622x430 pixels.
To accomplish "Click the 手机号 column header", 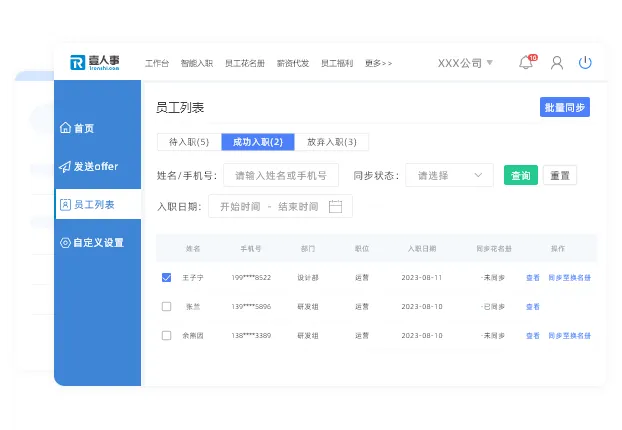I will click(251, 249).
